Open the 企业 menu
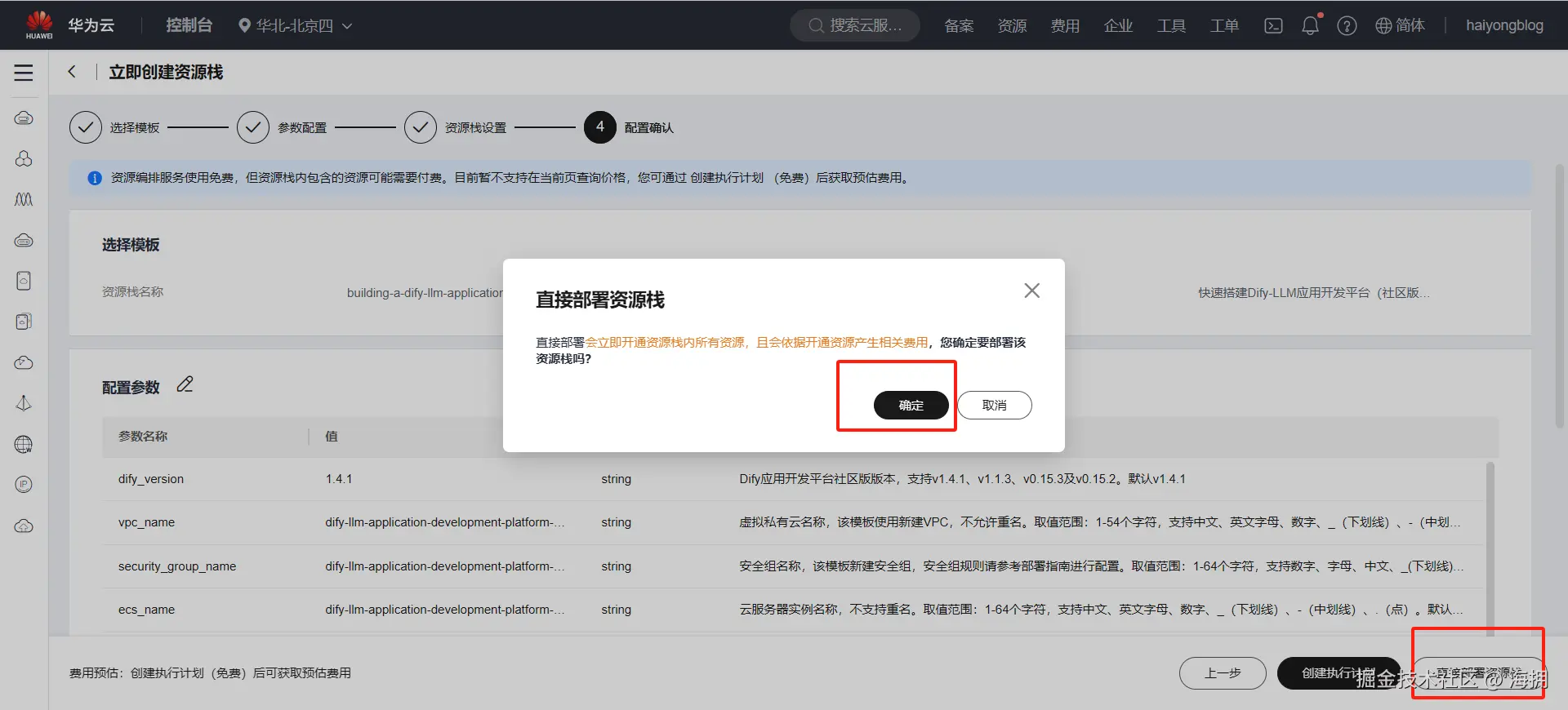The width and height of the screenshot is (1568, 710). coord(1118,26)
